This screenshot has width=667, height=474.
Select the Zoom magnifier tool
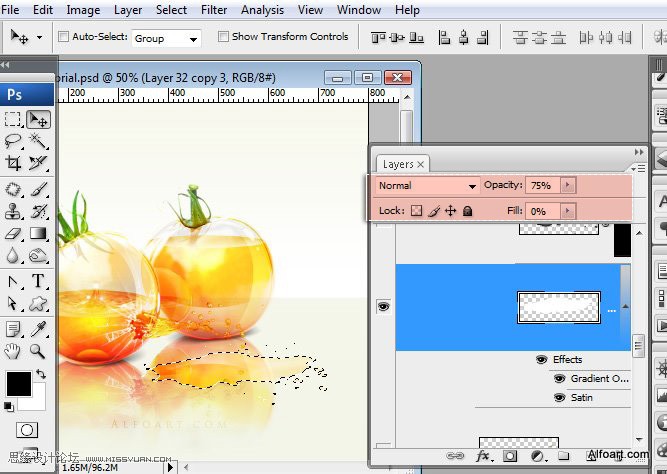[x=38, y=350]
